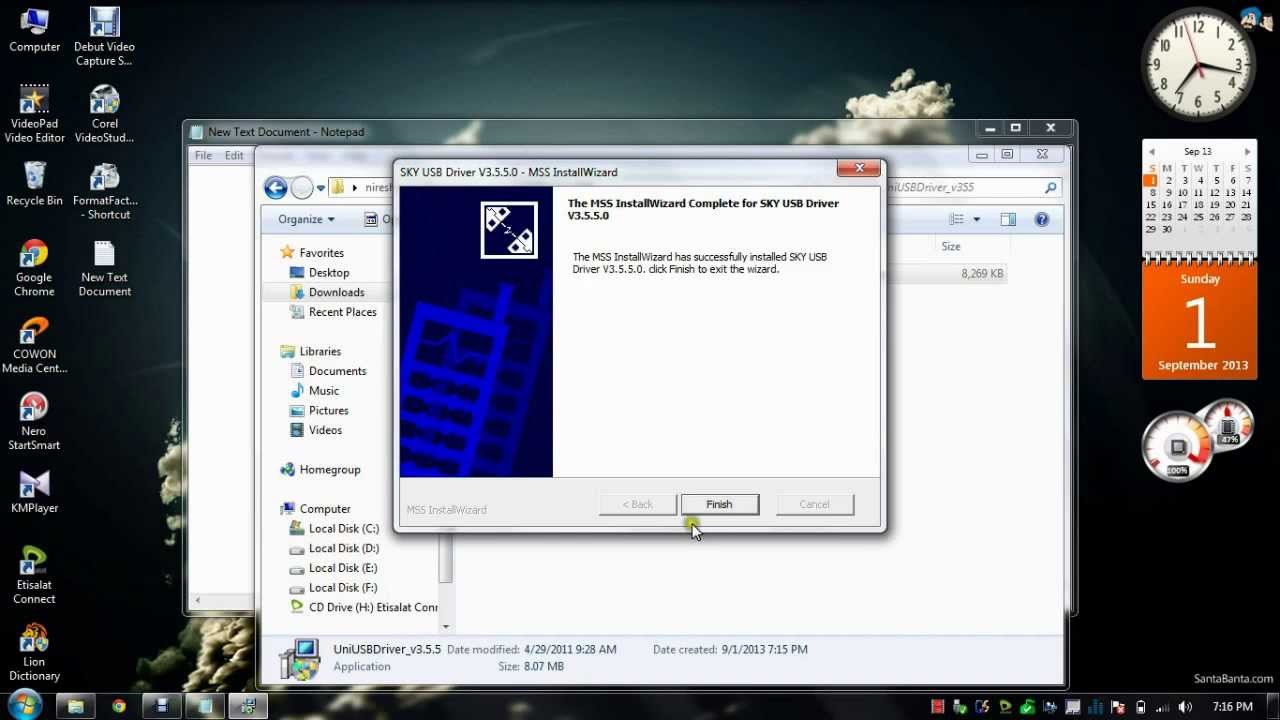Open Debut Video Capture desktop shortcut

[x=104, y=36]
